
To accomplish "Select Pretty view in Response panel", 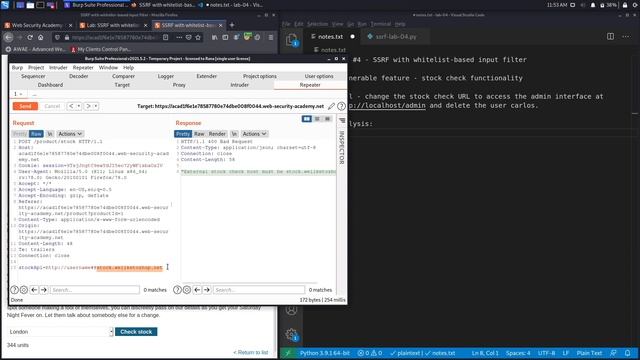I will click(183, 134).
